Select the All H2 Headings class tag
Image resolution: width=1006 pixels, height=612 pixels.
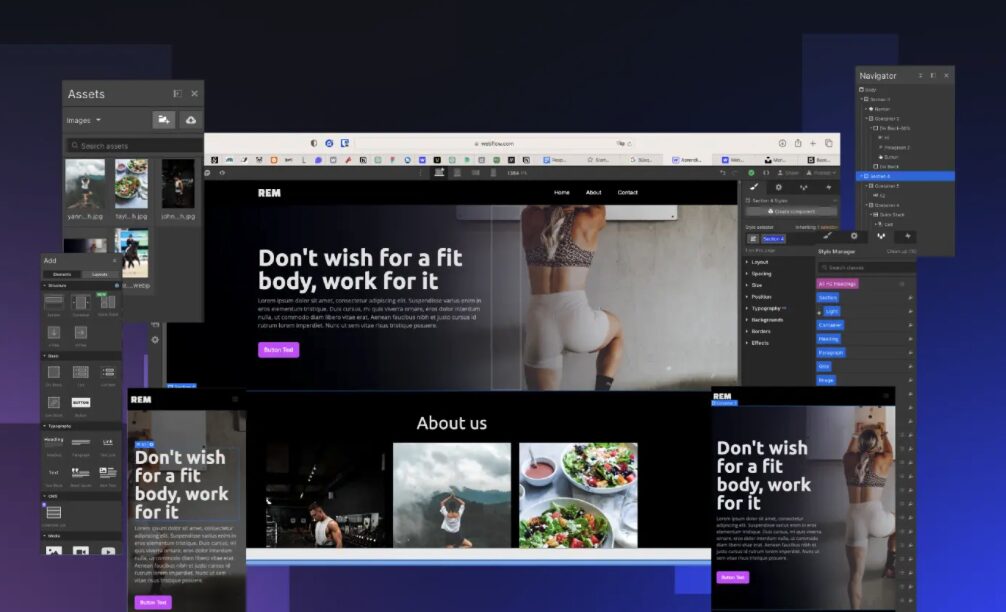tap(837, 283)
